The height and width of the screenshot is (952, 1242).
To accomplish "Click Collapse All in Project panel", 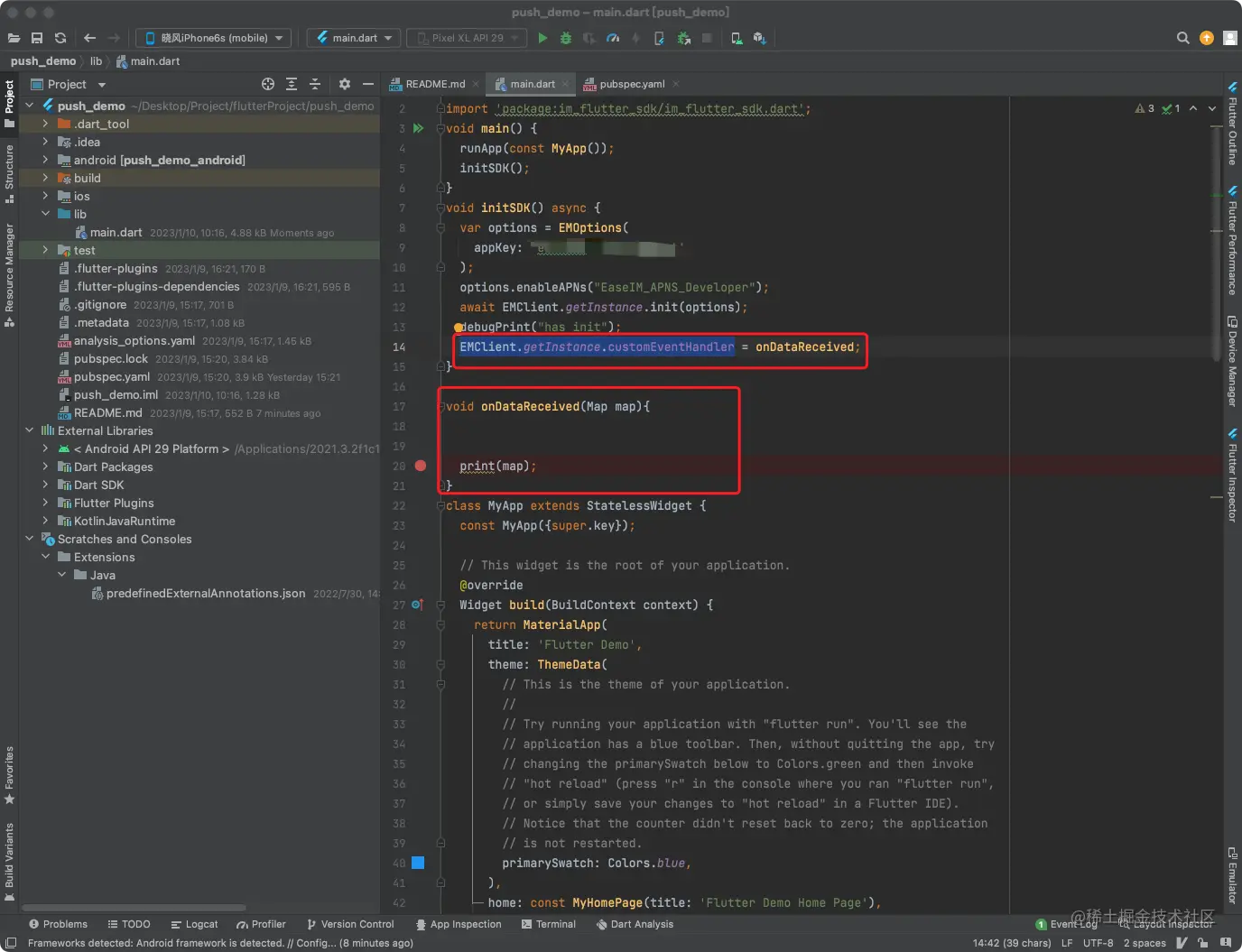I will [x=315, y=84].
